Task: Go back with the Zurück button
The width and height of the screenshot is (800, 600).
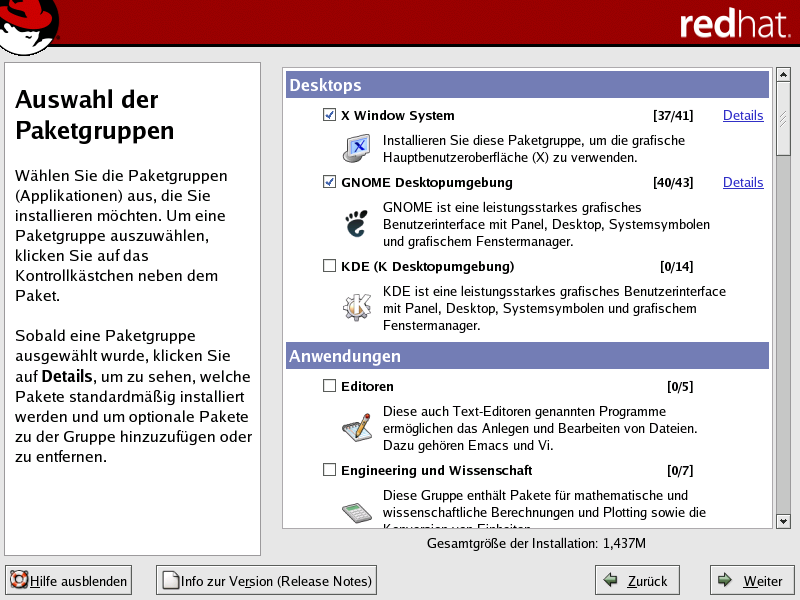Action: pos(637,580)
